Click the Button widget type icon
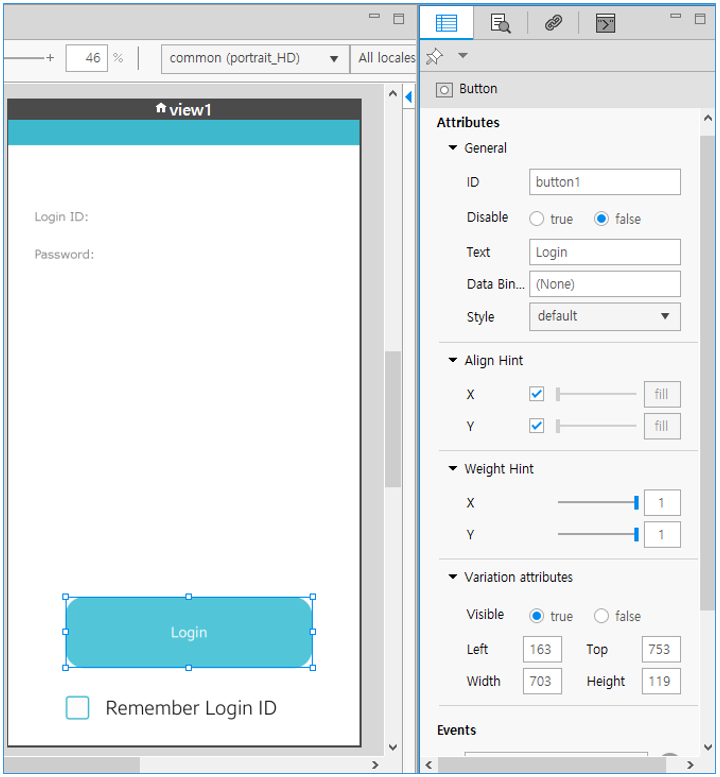 click(445, 90)
